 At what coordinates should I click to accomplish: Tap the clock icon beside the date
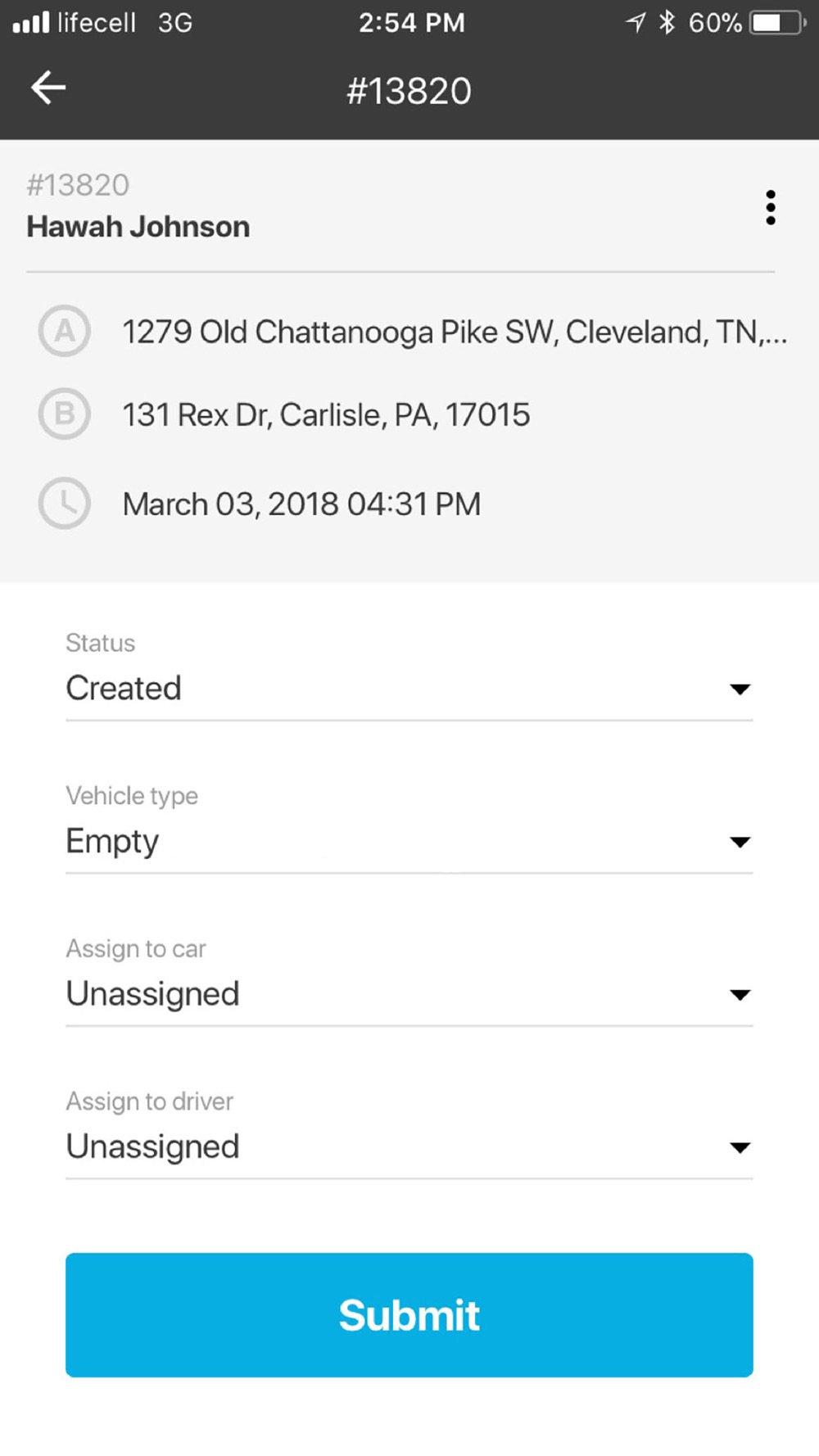64,503
